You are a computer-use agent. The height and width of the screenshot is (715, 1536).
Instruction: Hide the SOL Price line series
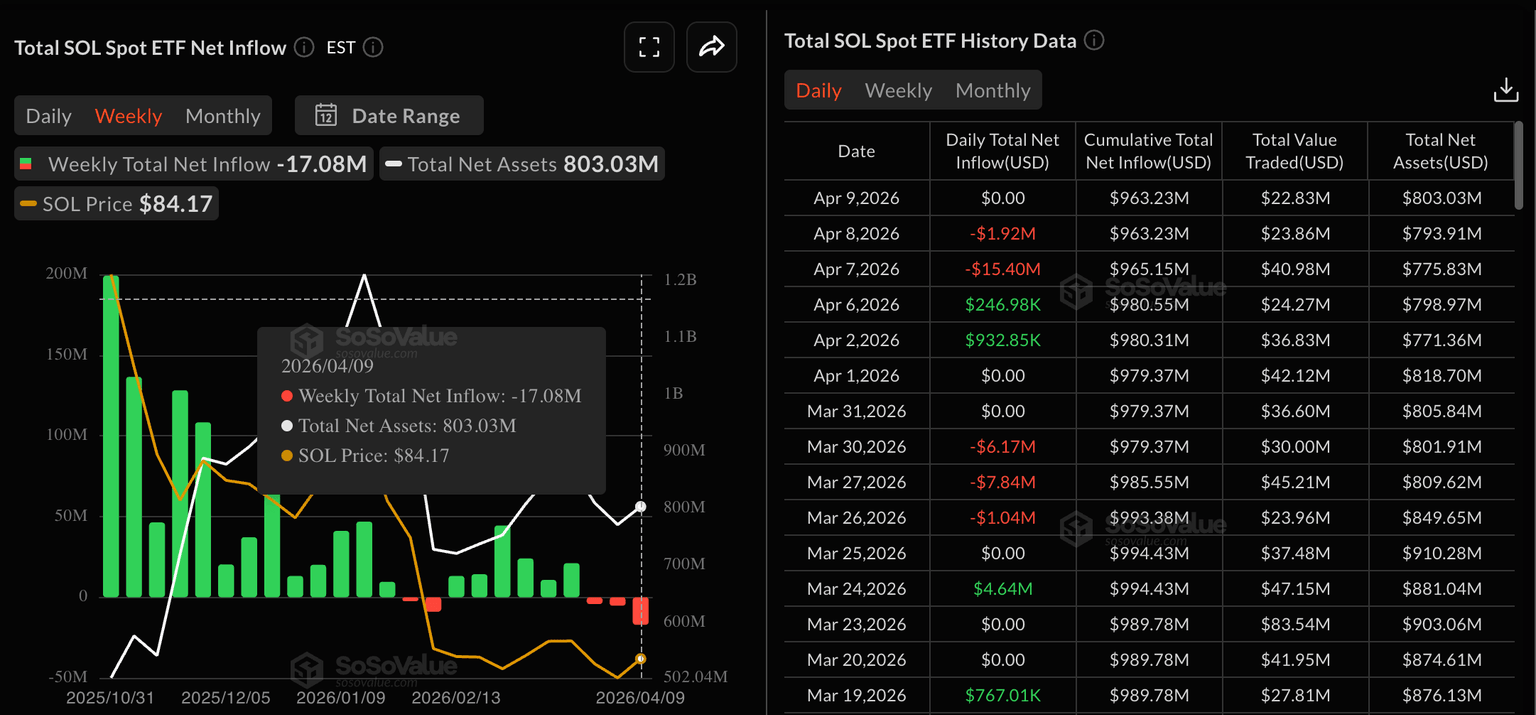[116, 204]
